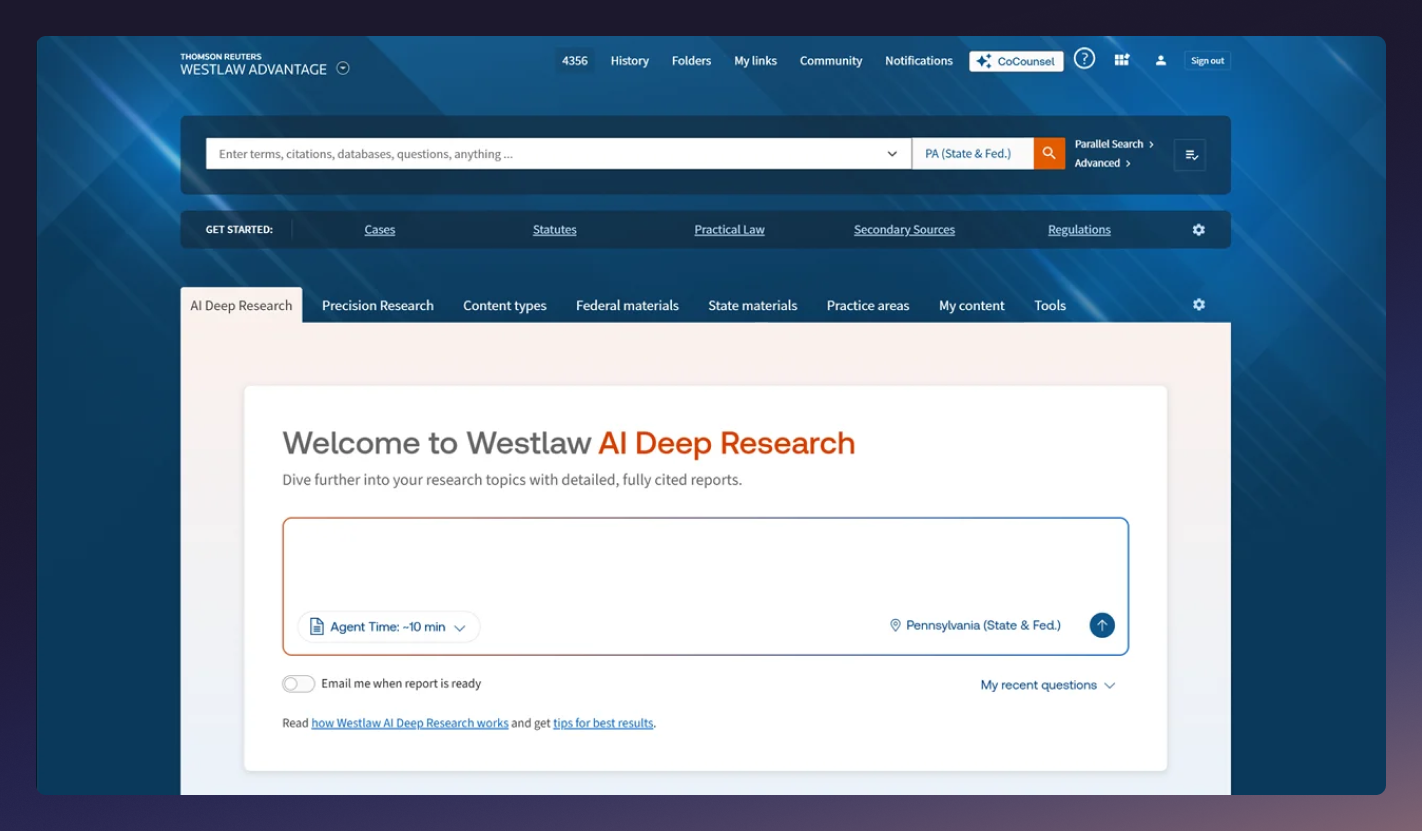1422x831 pixels.
Task: Open the gear icon beside the research tabs
Action: [x=1197, y=304]
